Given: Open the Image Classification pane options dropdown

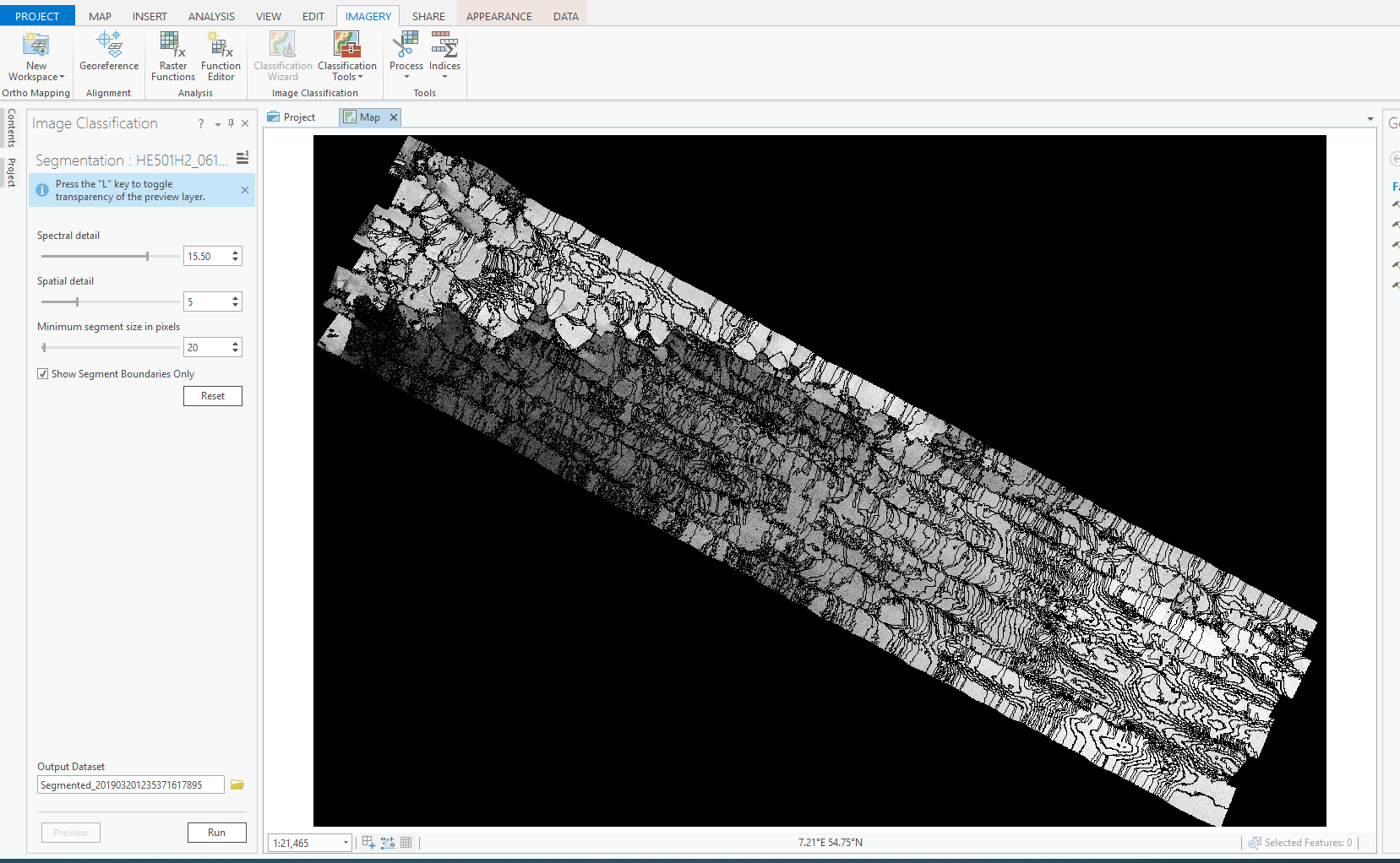Looking at the screenshot, I should click(217, 124).
